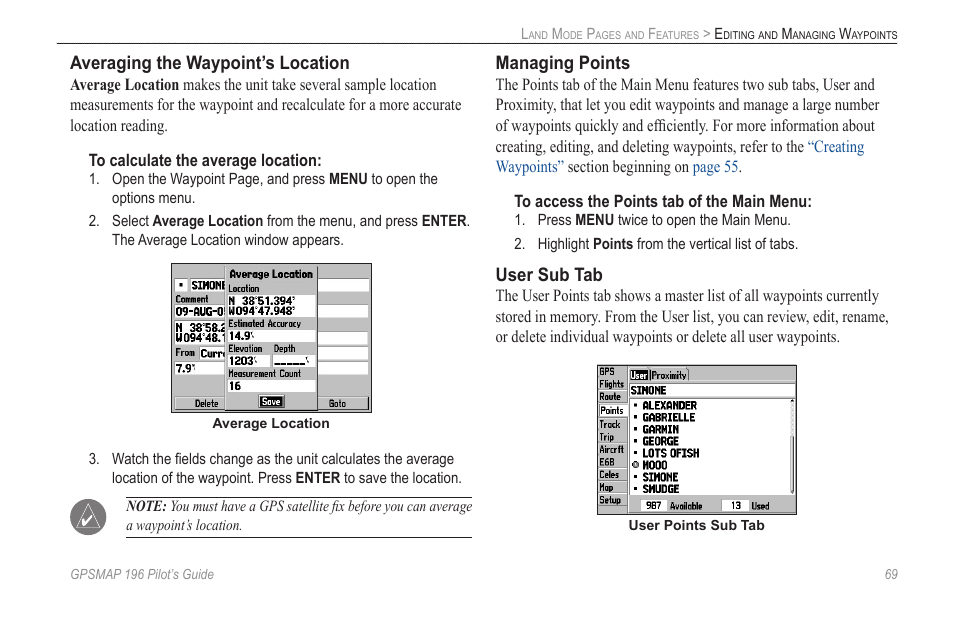The height and width of the screenshot is (618, 954).
Task: Click the SIMONE name entry field
Action: pyautogui.click(x=712, y=391)
